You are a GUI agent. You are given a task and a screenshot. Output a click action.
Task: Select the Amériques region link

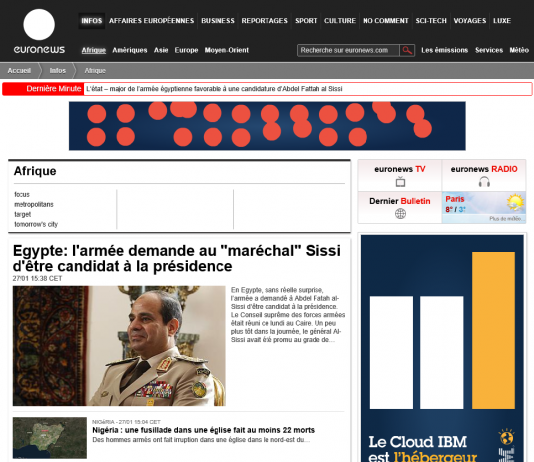130,50
